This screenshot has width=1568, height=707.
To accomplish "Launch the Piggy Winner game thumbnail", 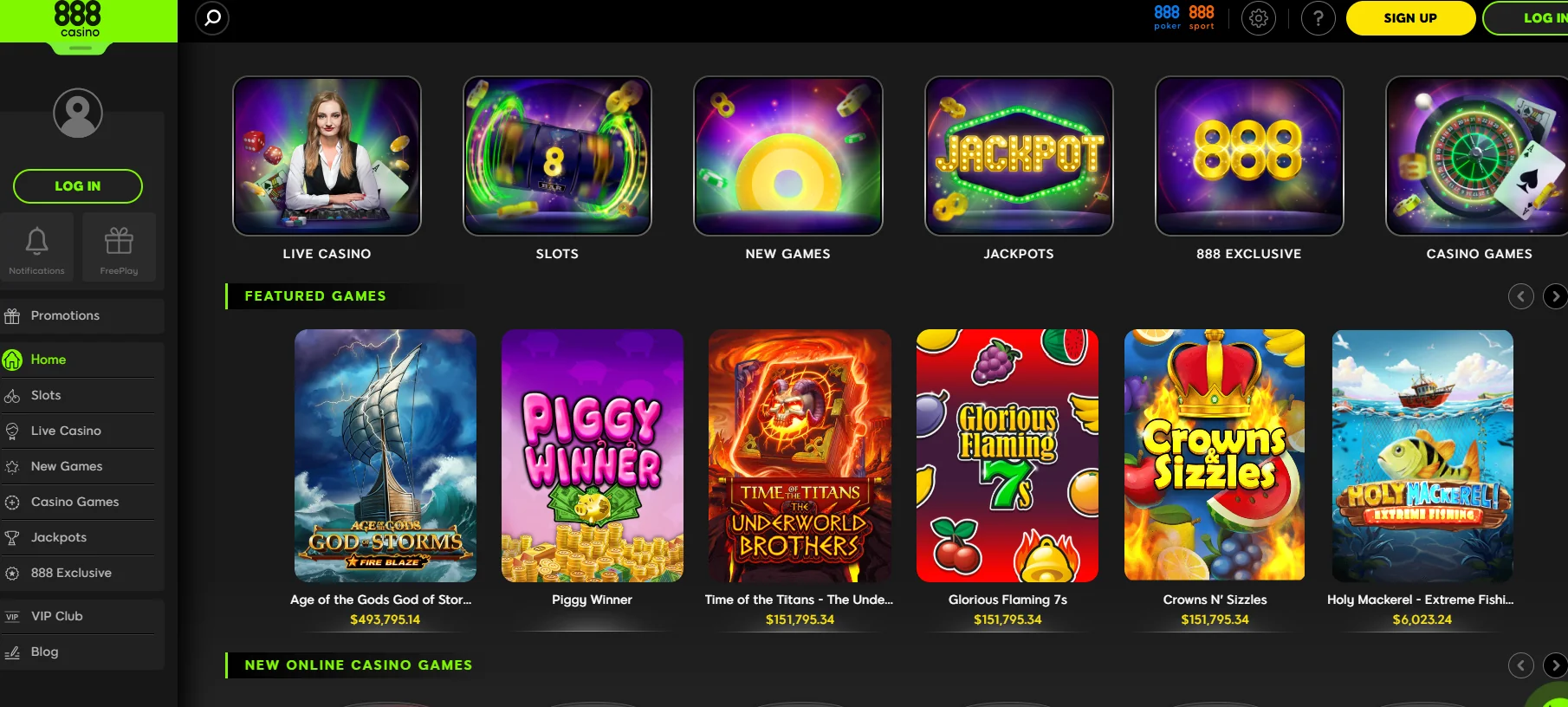I will 593,455.
